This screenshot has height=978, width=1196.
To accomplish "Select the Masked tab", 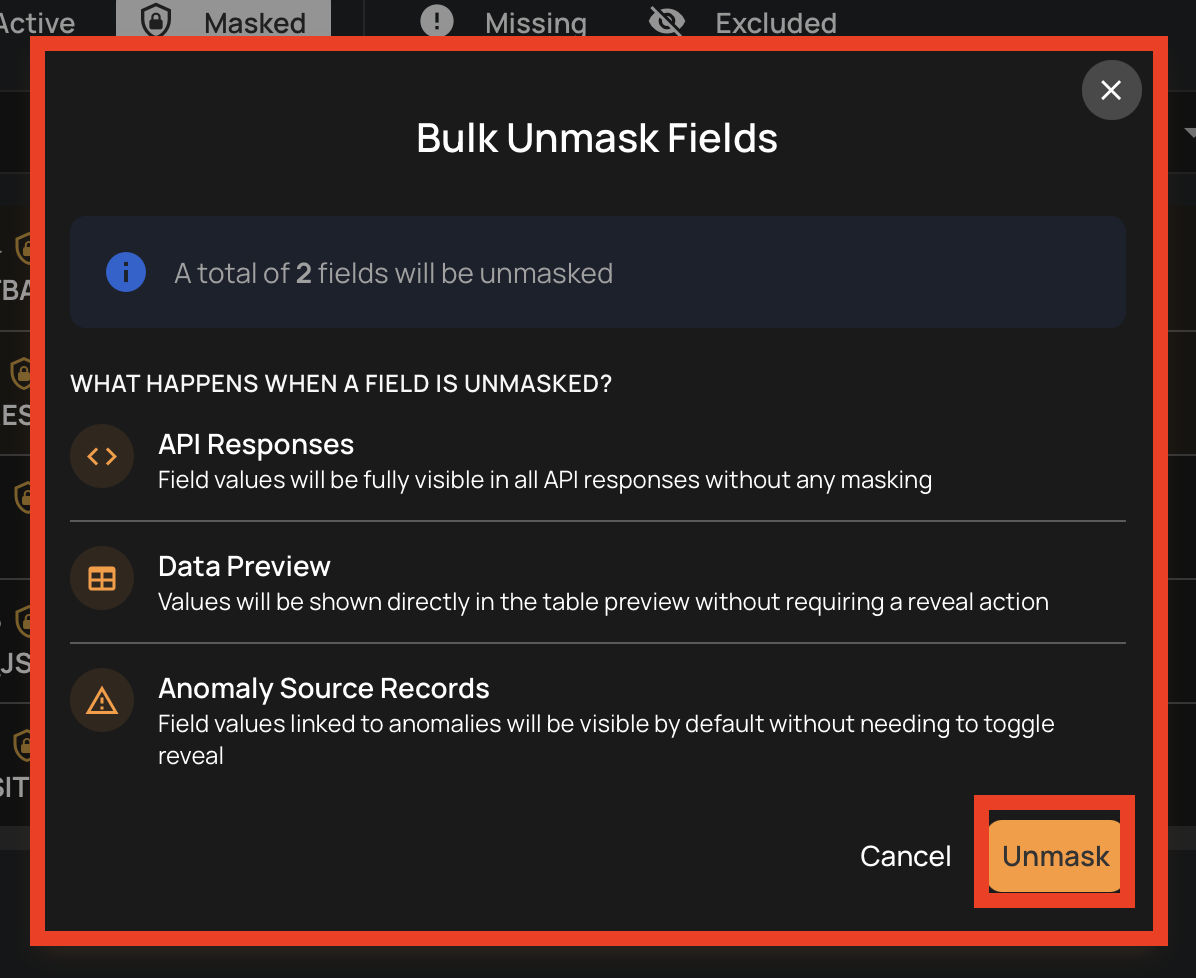I will coord(255,21).
